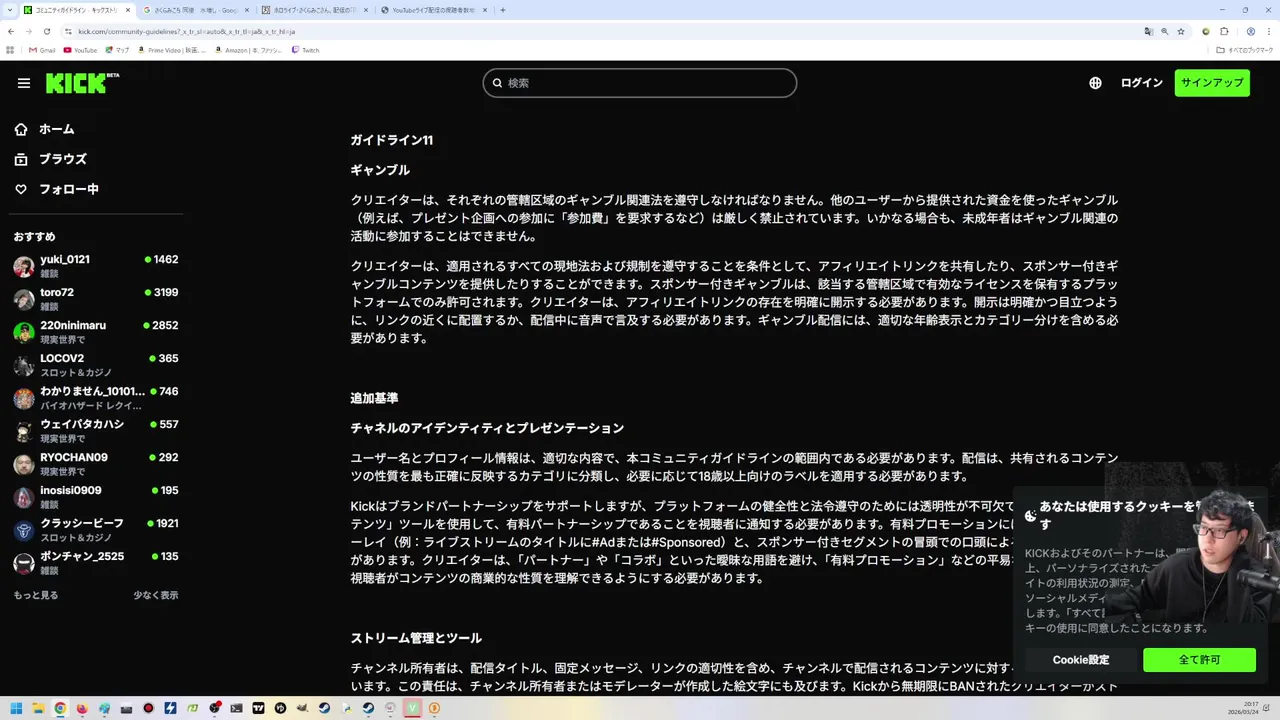Open the site information icon in address bar
Image resolution: width=1280 pixels, height=720 pixels.
(x=69, y=31)
